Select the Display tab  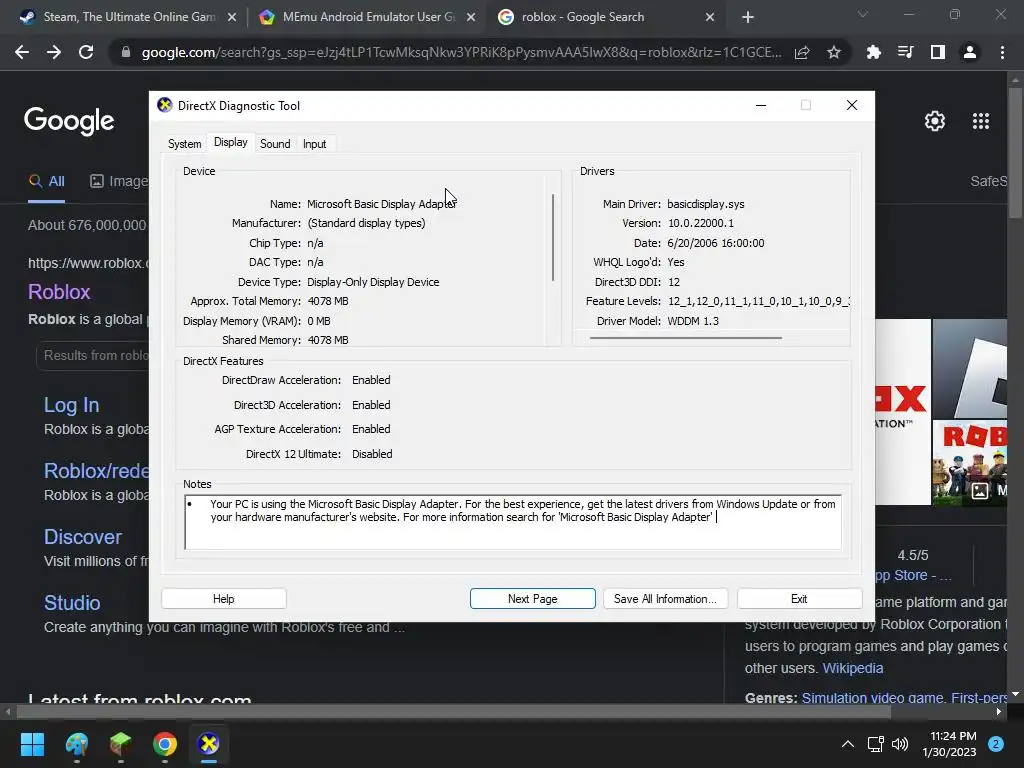(x=231, y=142)
